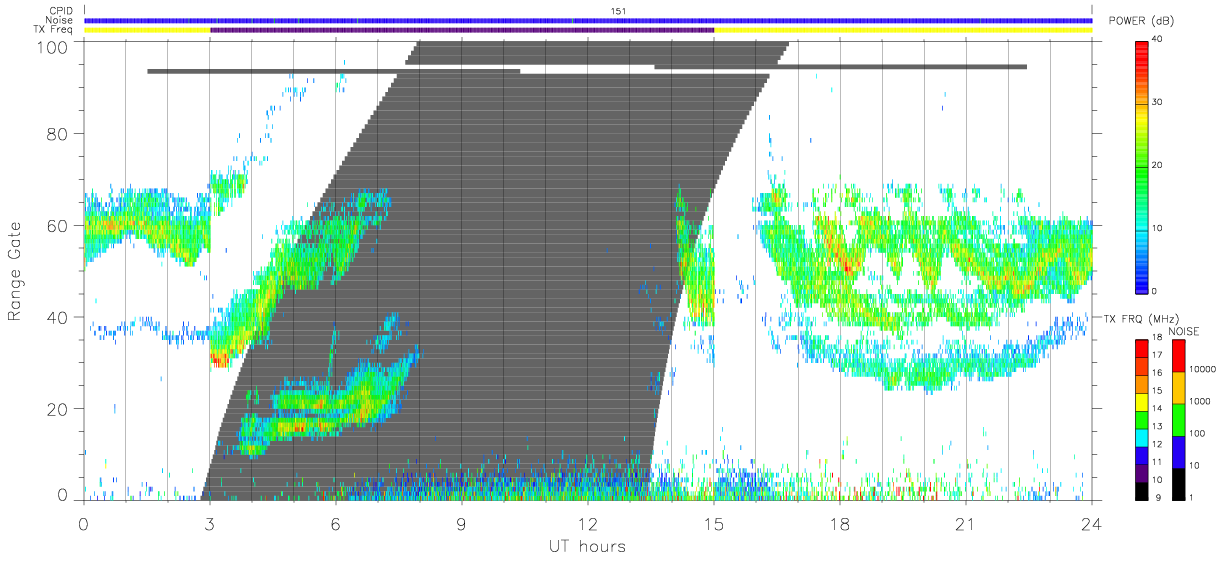Click the "80" tick on Range Gate axis
The width and height of the screenshot is (1228, 567).
[x=58, y=133]
